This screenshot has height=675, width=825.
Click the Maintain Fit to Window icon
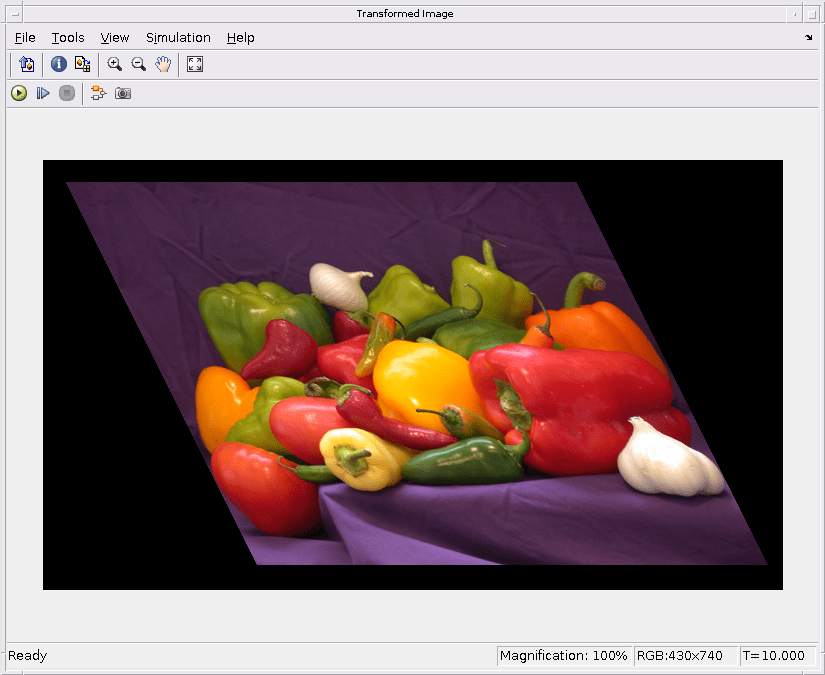point(195,64)
